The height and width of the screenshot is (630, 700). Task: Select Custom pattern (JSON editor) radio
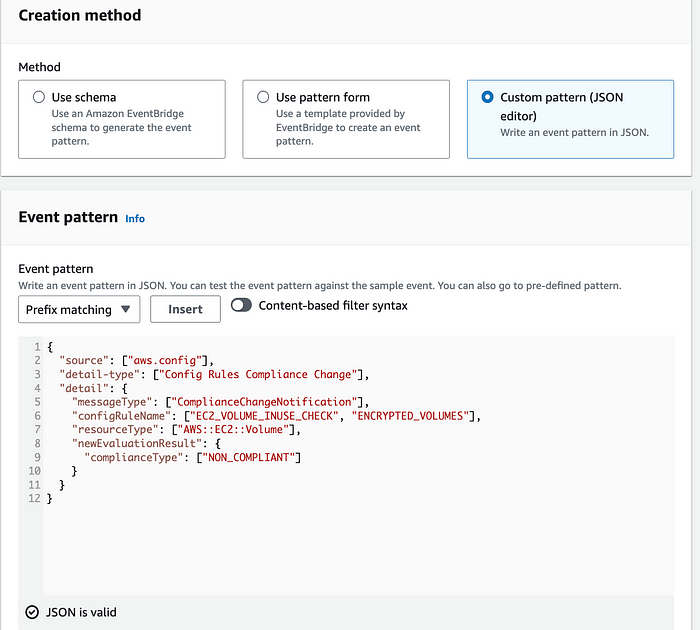click(x=488, y=97)
